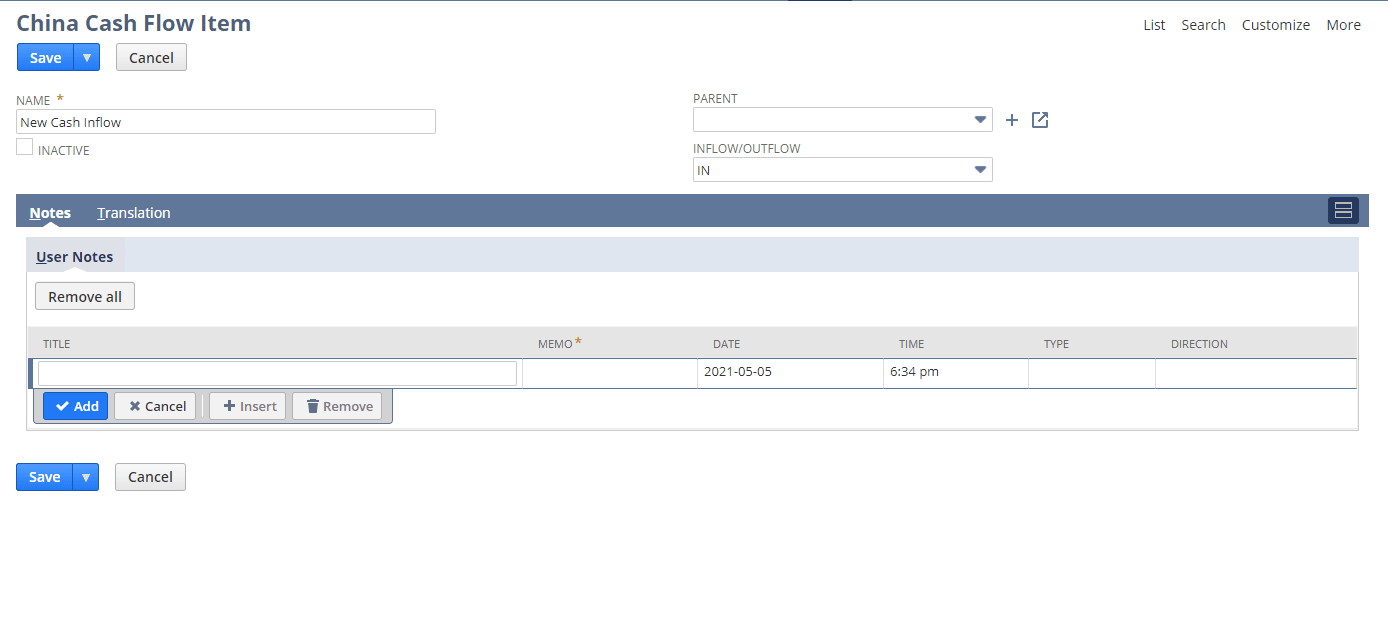Click the Remove button in the notes row
Image resolution: width=1388 pixels, height=636 pixels.
[337, 406]
